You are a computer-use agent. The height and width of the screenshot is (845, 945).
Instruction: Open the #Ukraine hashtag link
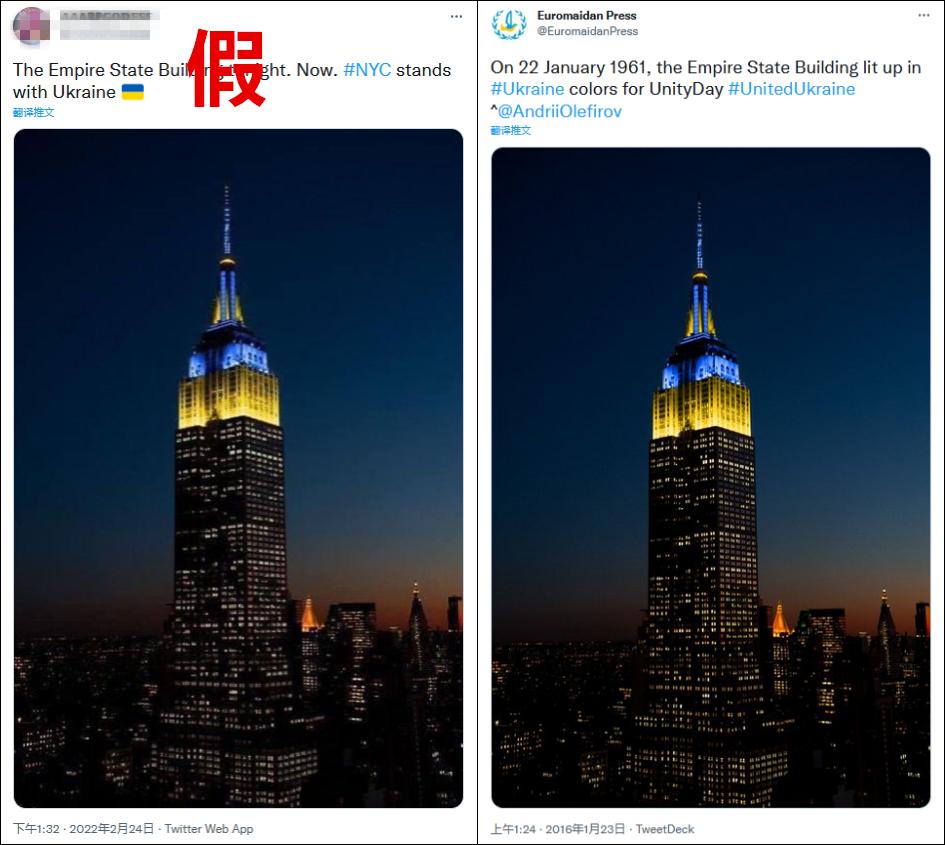click(x=527, y=89)
